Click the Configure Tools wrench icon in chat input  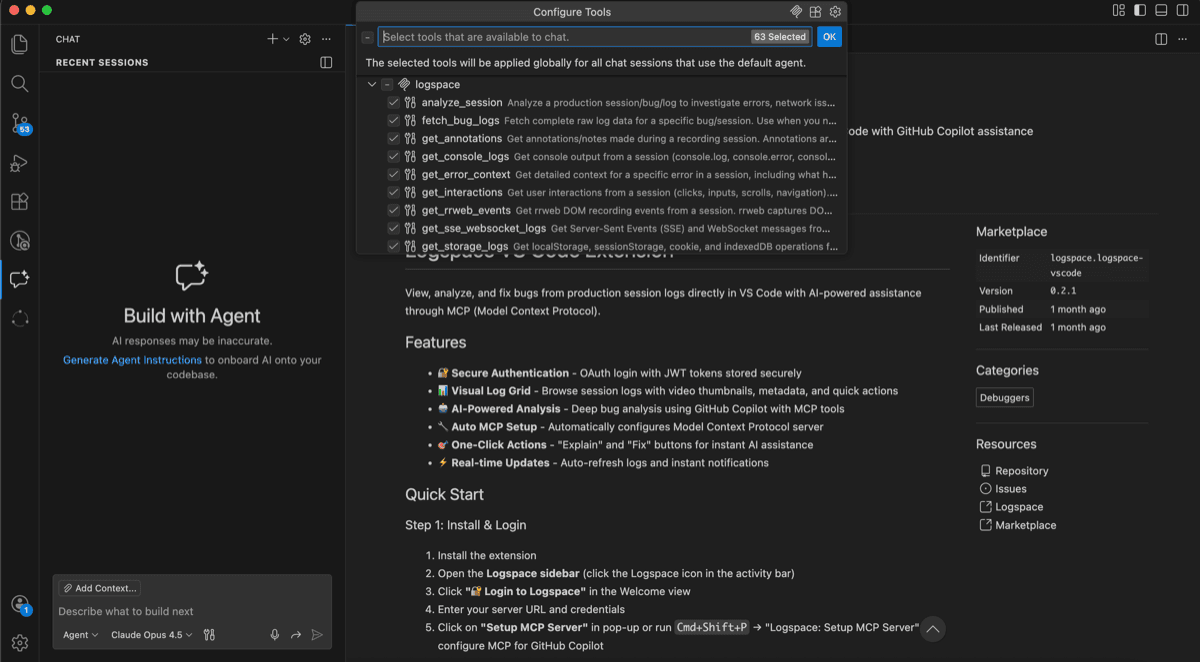tap(209, 634)
